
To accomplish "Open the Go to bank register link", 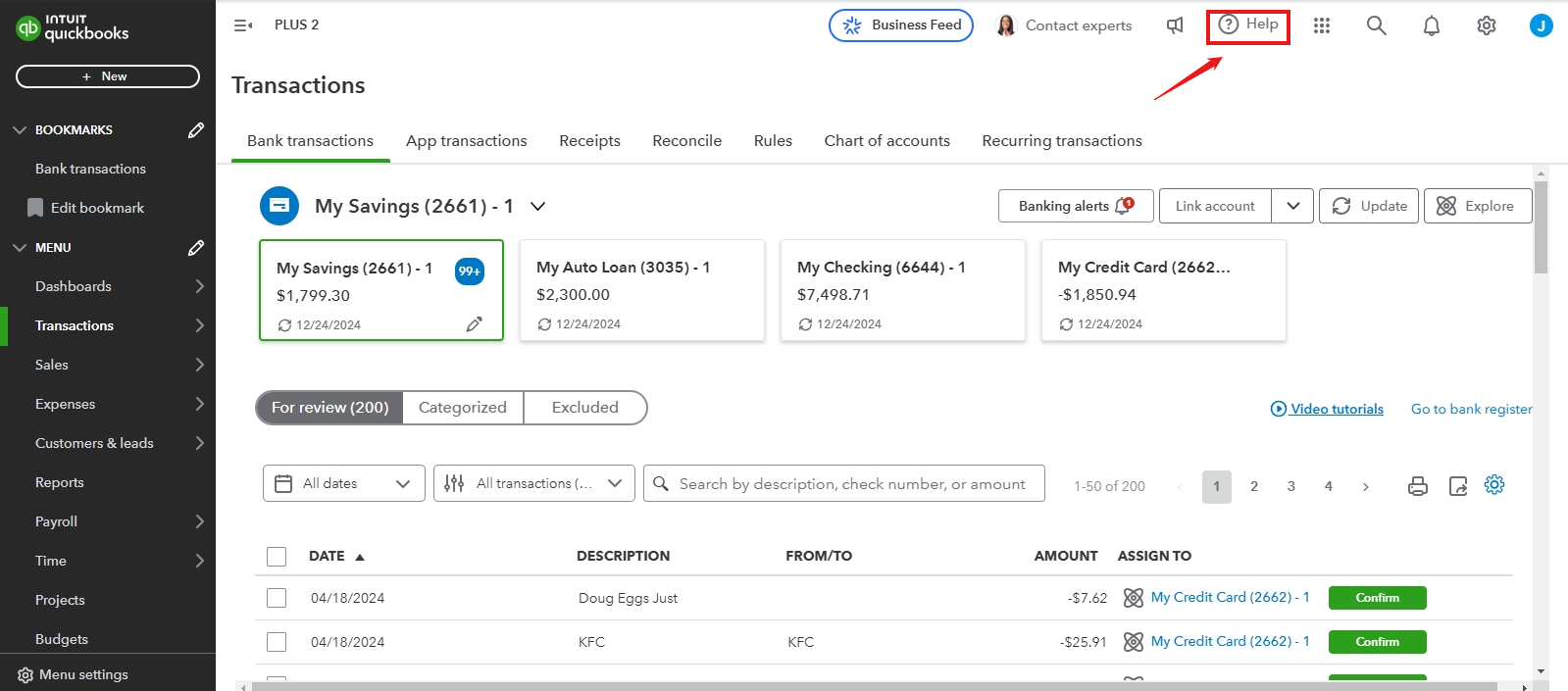I will (1471, 409).
